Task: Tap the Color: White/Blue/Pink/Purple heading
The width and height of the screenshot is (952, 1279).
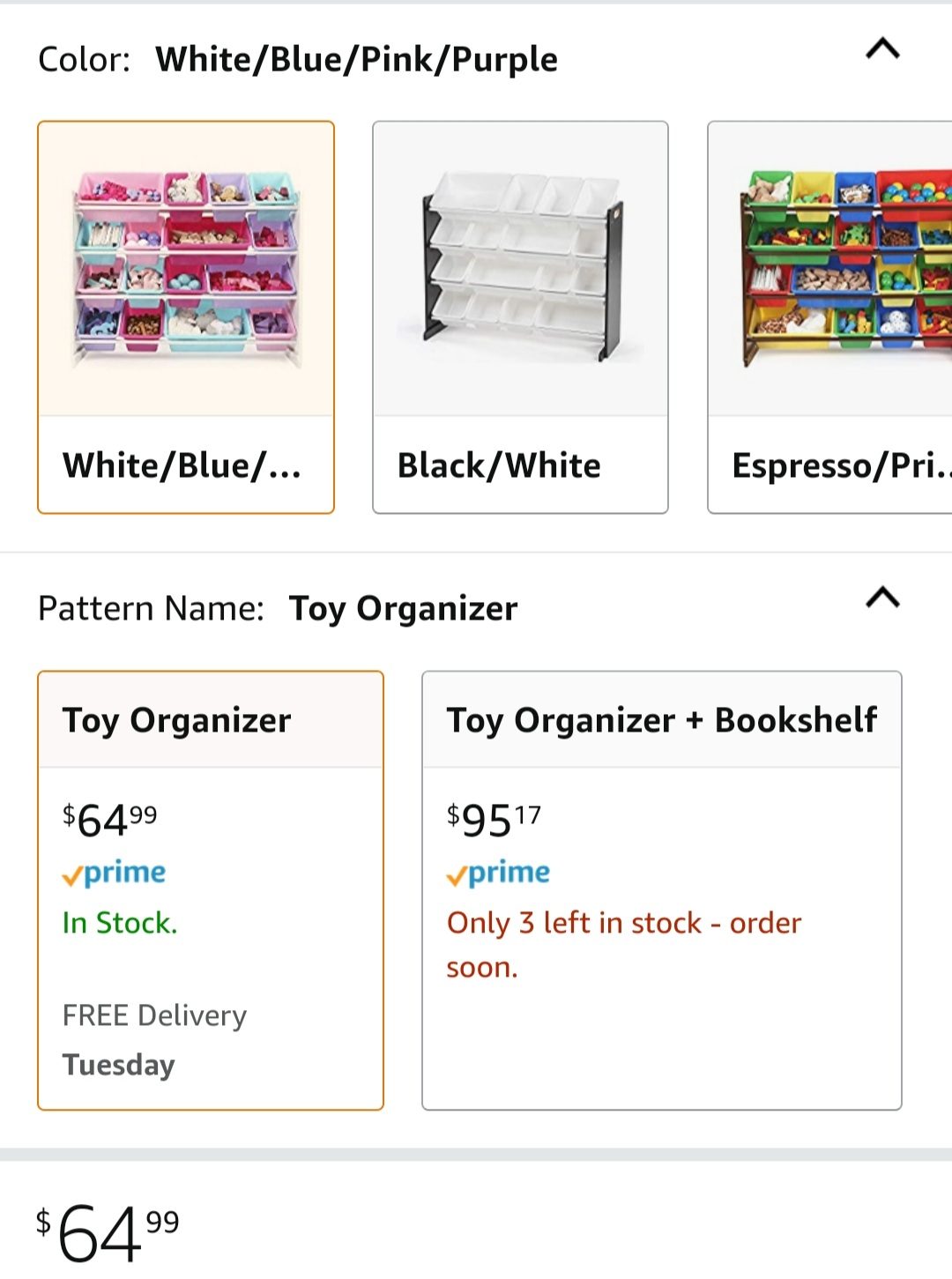Action: coord(298,60)
